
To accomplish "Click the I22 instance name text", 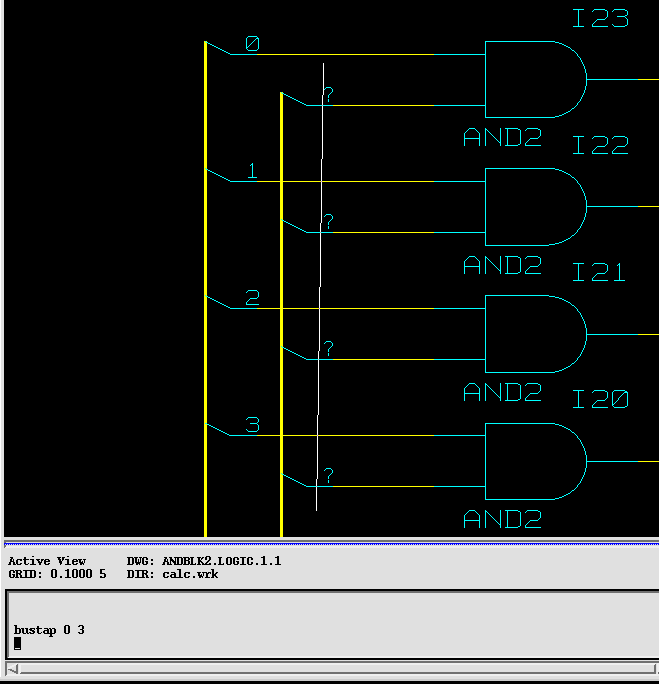I will tap(600, 145).
